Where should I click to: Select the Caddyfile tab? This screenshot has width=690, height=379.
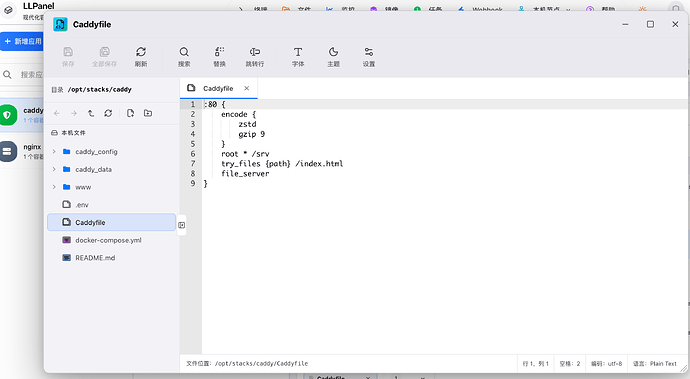click(218, 88)
